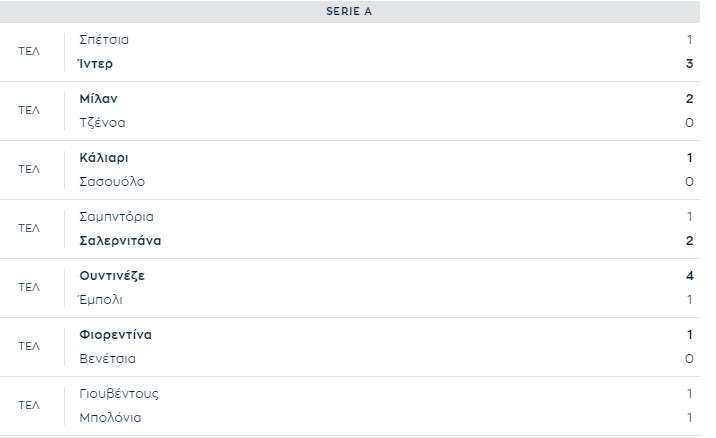Click Ίντερ's final score of 3
This screenshot has height=438, width=716.
pyautogui.click(x=690, y=63)
